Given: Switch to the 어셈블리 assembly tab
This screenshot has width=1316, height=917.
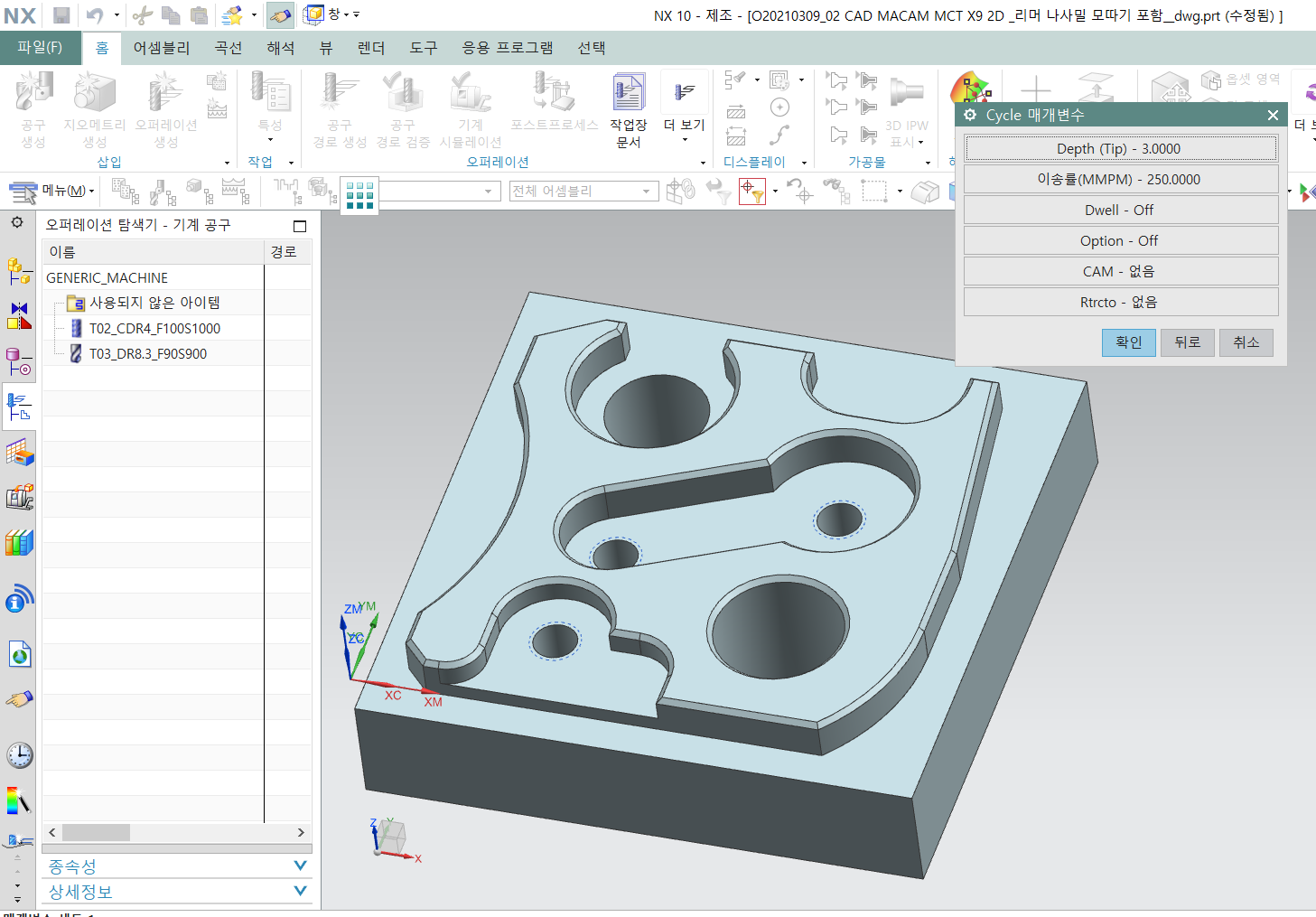Looking at the screenshot, I should 162,48.
